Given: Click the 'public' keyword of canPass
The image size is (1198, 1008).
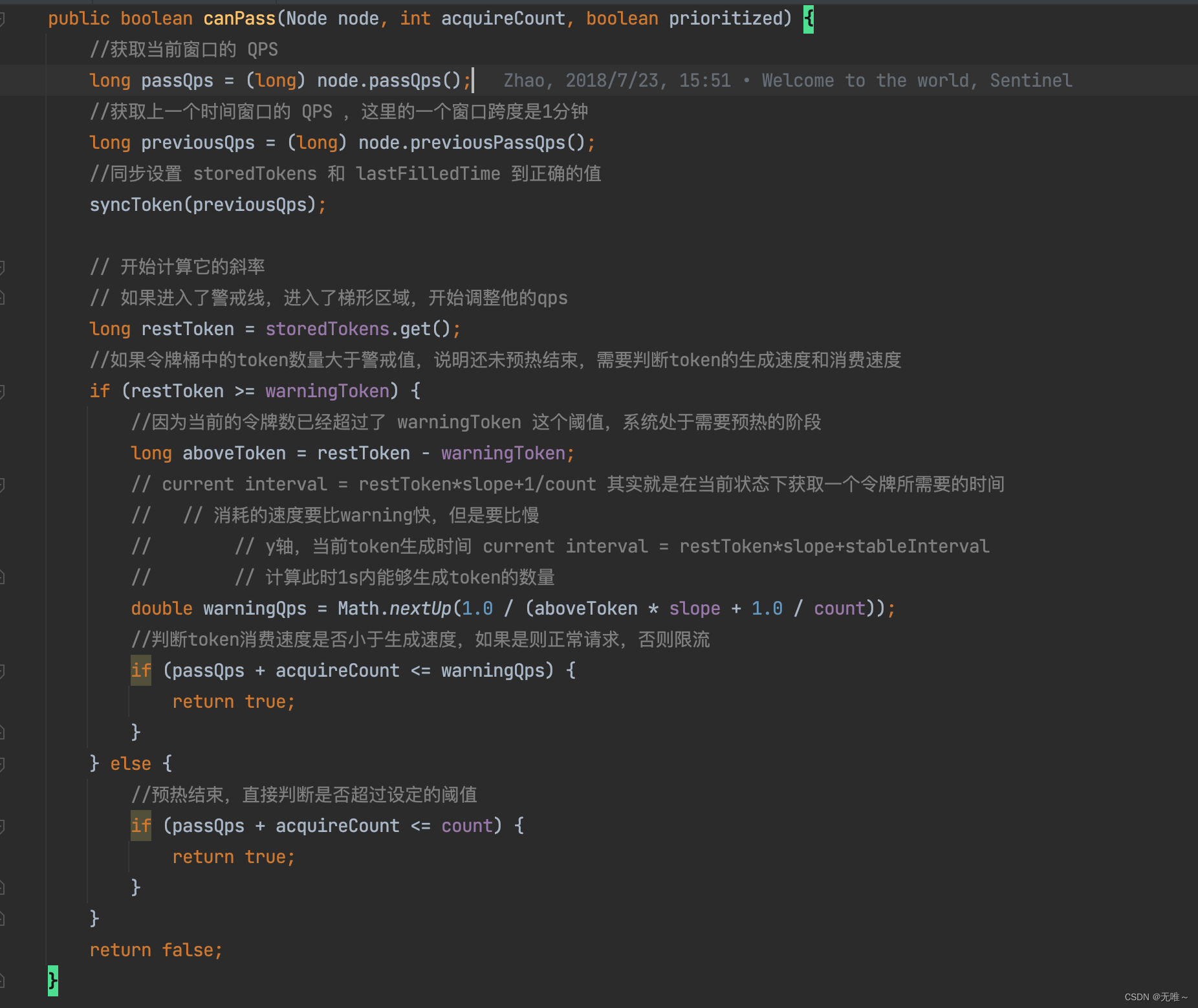Looking at the screenshot, I should (79, 18).
